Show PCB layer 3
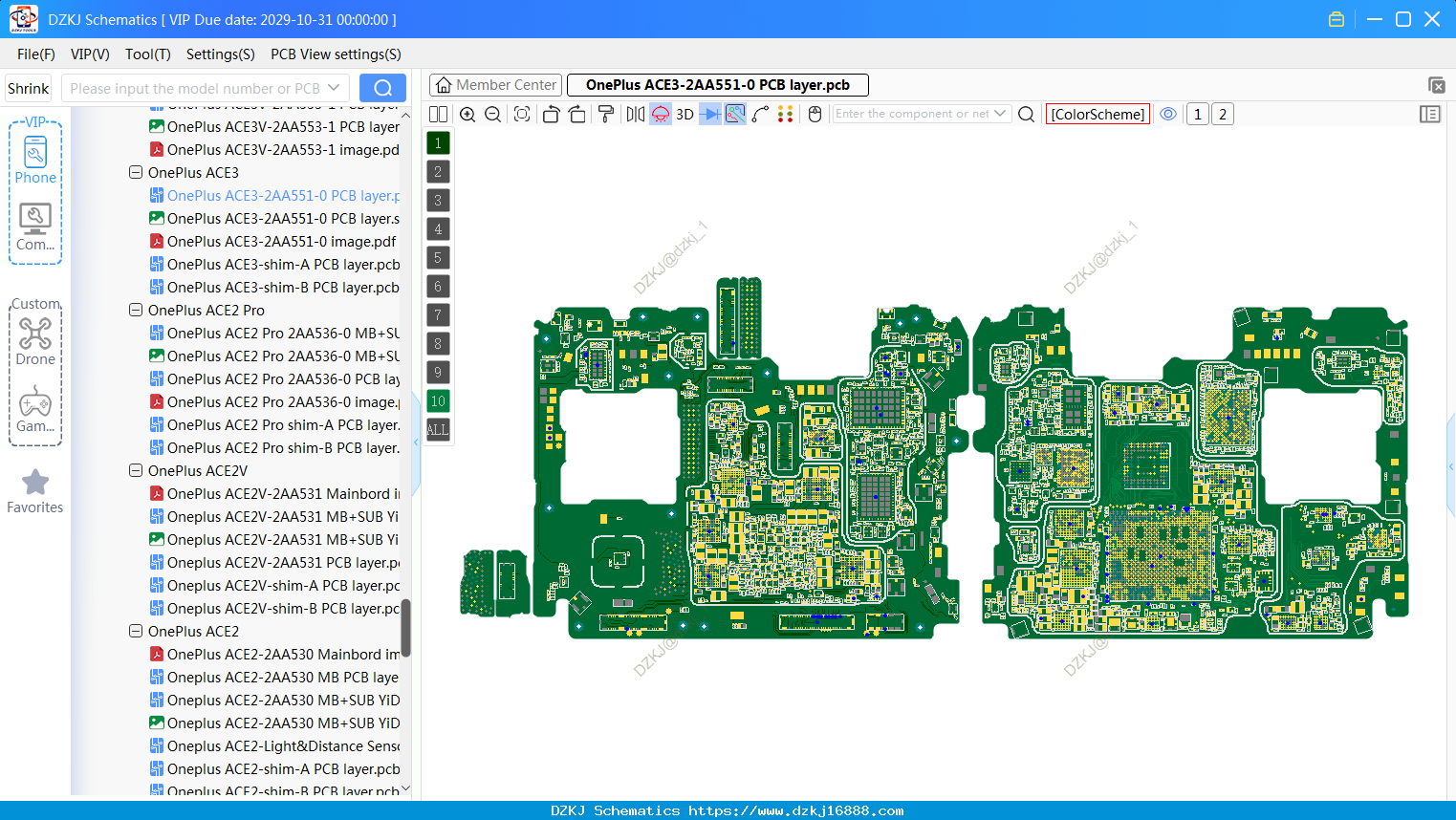 tap(438, 201)
